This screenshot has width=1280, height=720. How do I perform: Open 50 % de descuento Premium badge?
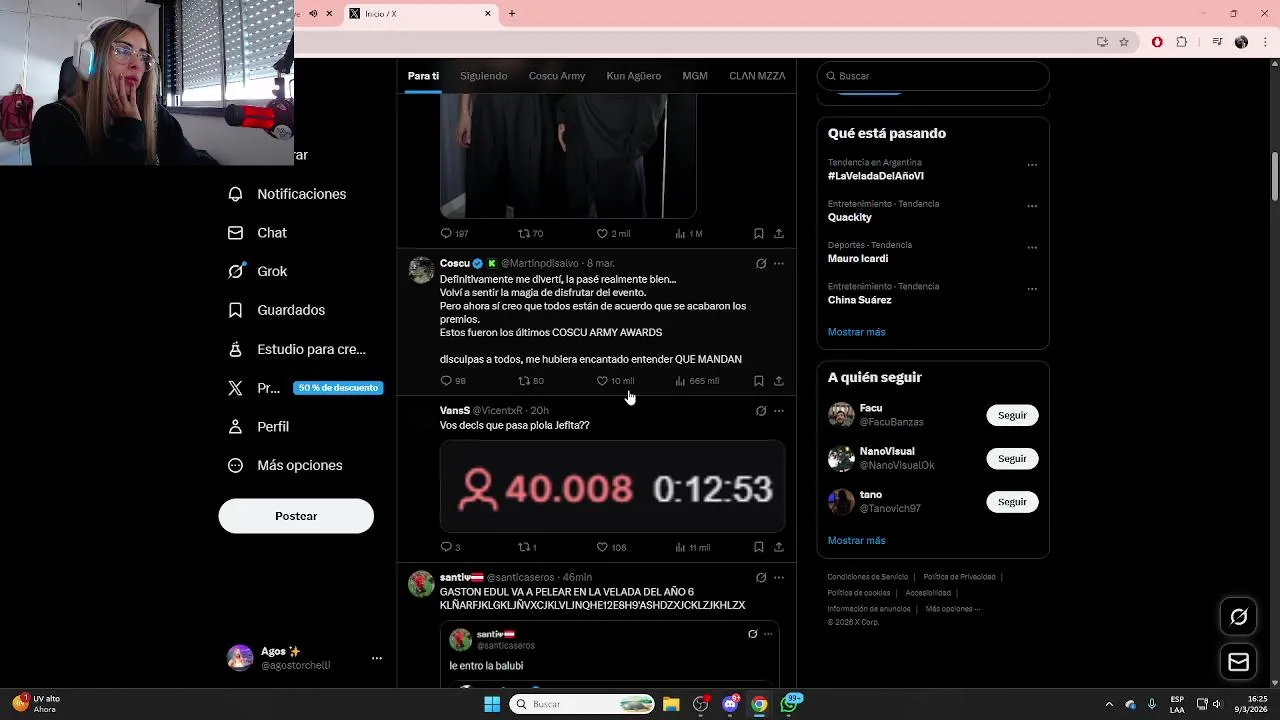point(338,388)
